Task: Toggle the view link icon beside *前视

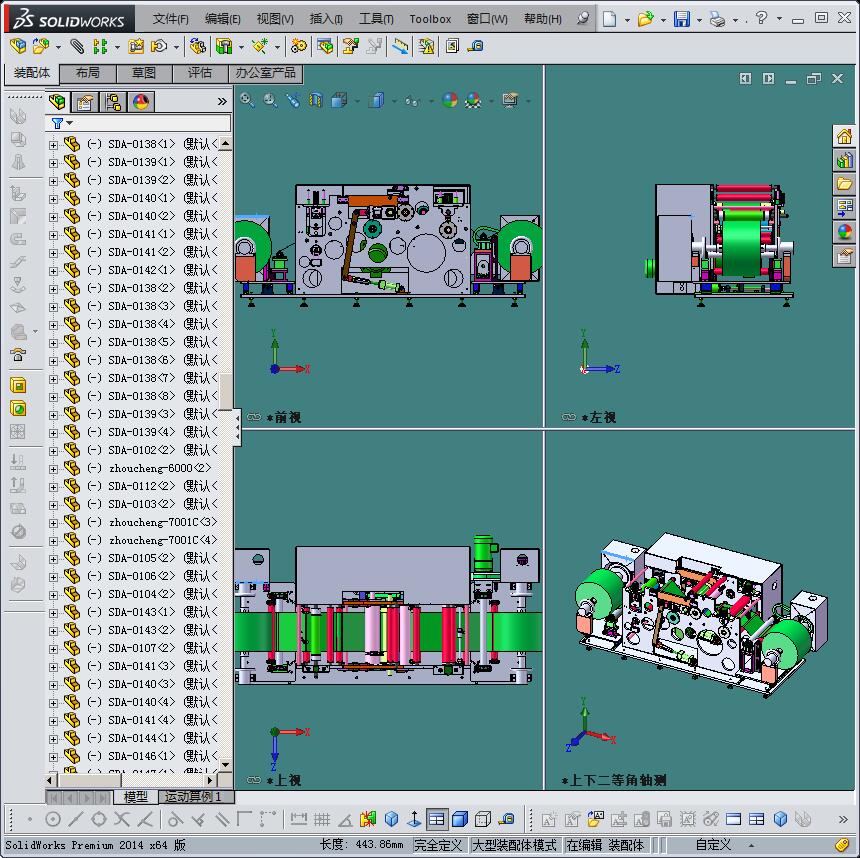Action: click(254, 417)
